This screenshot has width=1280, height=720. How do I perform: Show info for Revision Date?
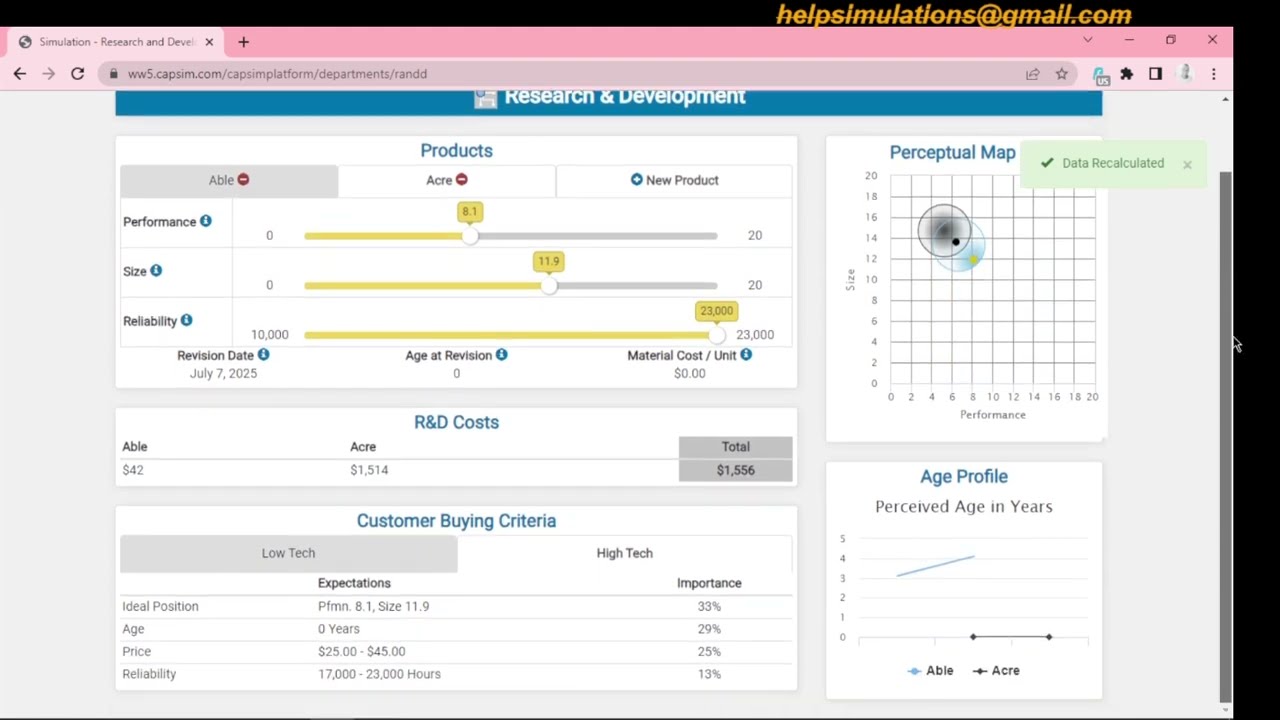[263, 355]
